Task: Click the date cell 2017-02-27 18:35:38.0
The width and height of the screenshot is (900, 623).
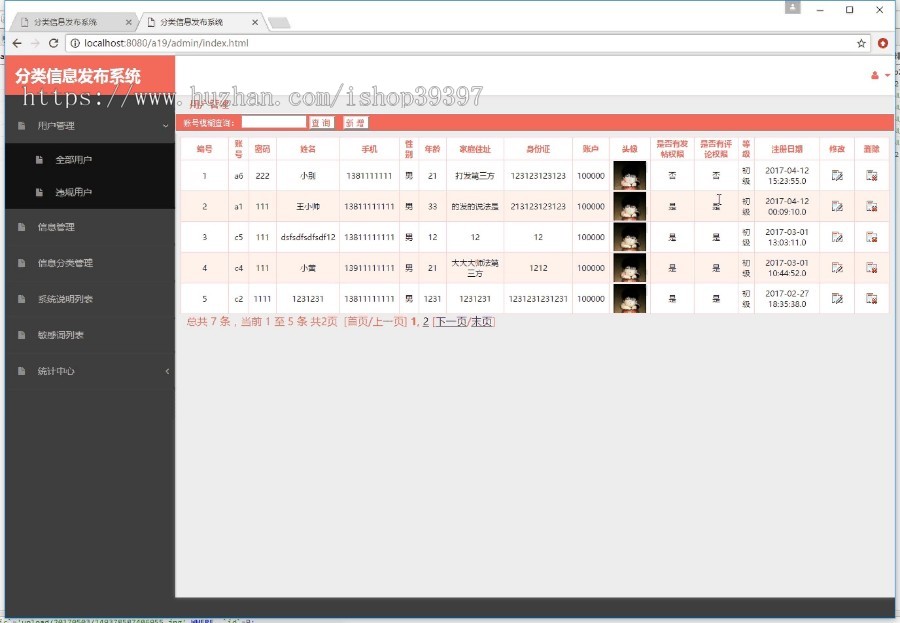Action: click(x=787, y=299)
